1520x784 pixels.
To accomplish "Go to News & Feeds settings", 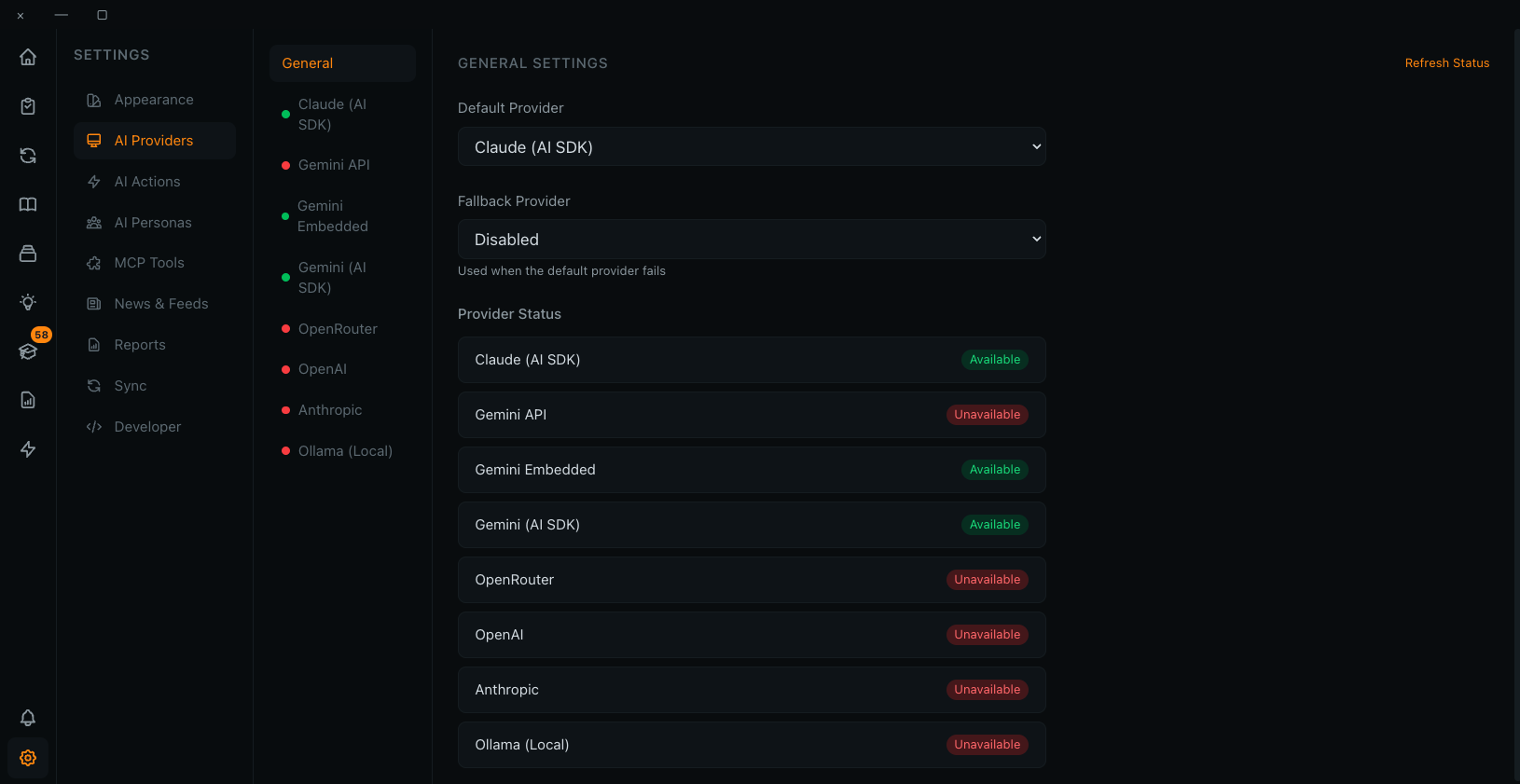I will coord(155,304).
